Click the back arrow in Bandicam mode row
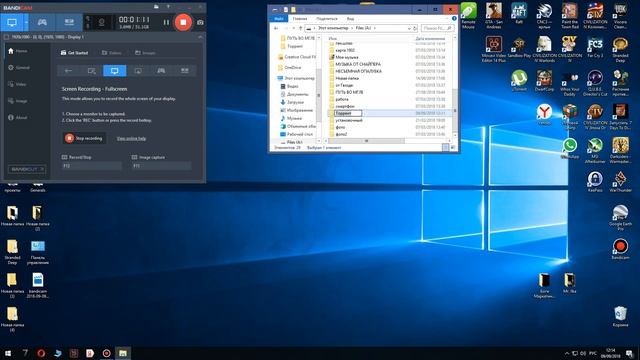Image resolution: width=640 pixels, height=360 pixels. [68, 71]
